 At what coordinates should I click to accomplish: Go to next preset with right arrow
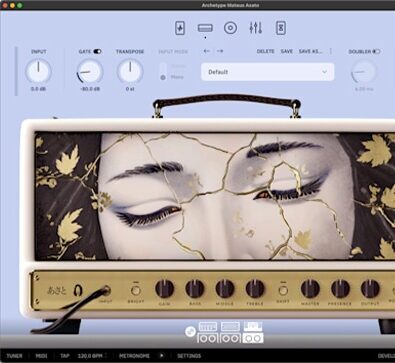[220, 51]
